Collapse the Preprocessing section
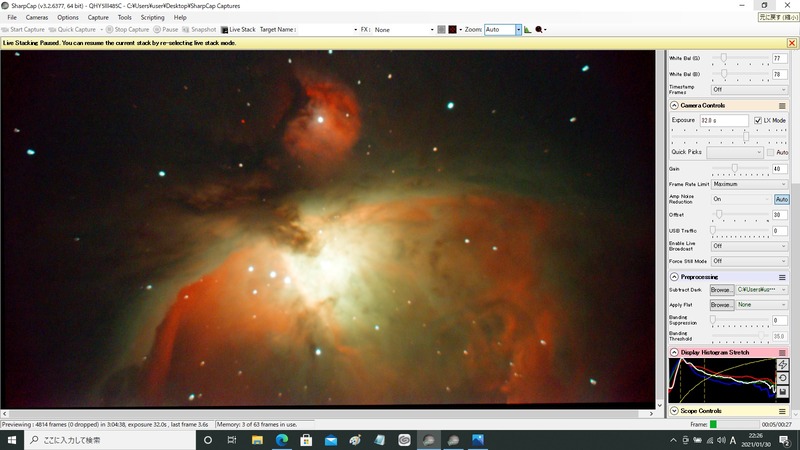The width and height of the screenshot is (800, 450). (674, 277)
